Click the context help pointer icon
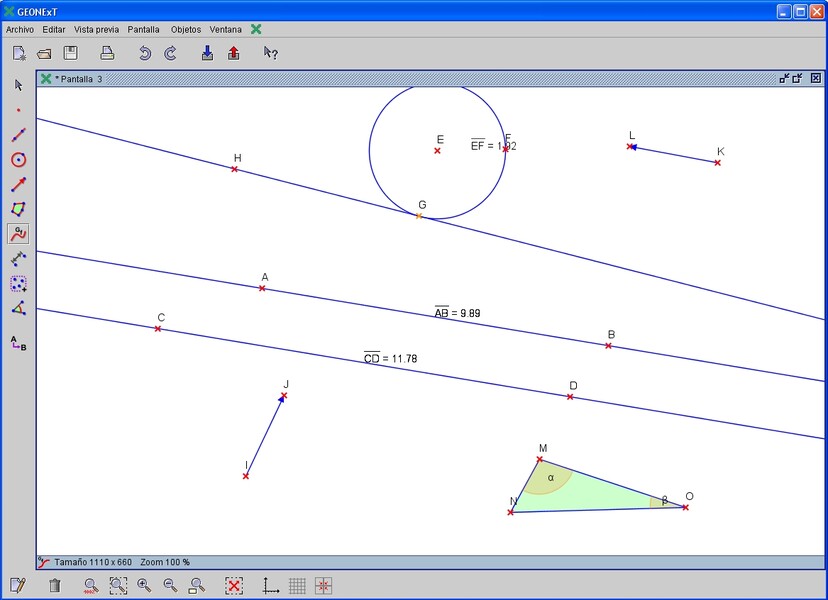Image resolution: width=828 pixels, height=600 pixels. point(270,53)
